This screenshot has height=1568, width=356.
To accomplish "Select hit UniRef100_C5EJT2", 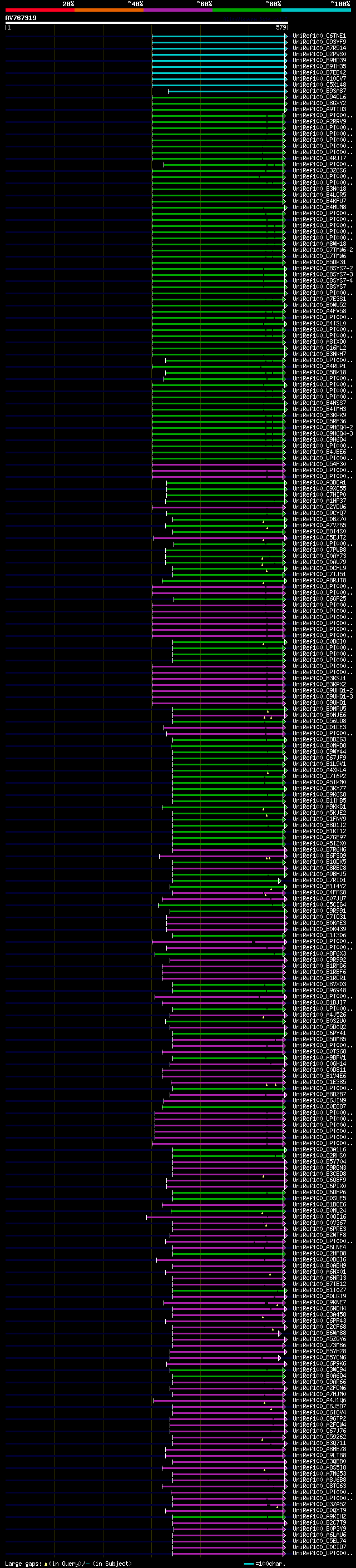I will click(x=319, y=537).
